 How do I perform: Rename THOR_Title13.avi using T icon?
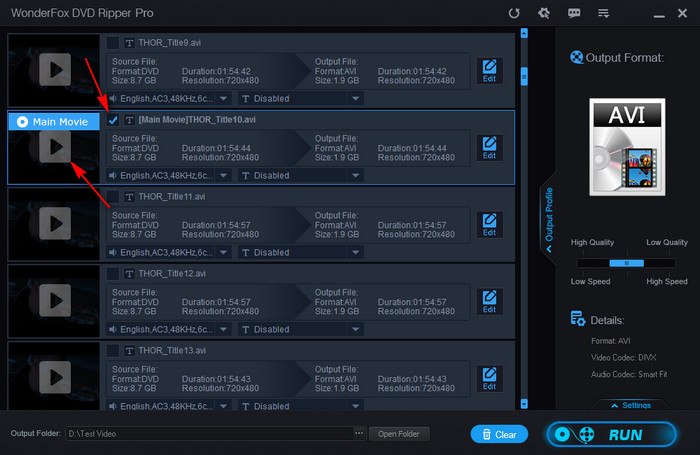pyautogui.click(x=129, y=351)
